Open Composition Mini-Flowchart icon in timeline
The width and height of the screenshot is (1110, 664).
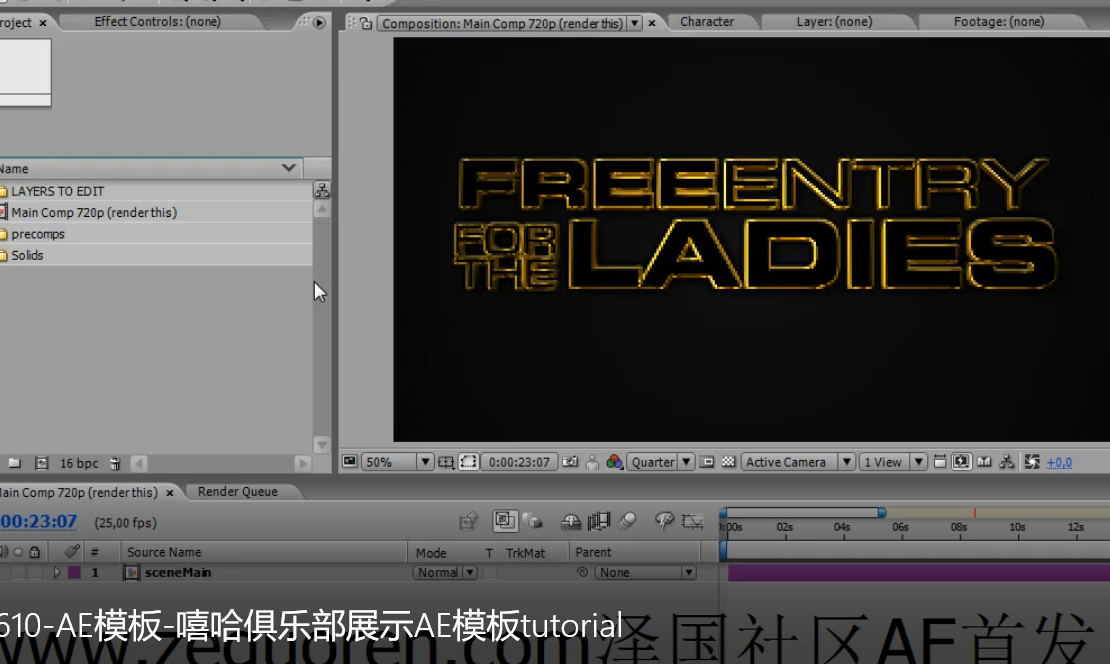pos(468,522)
